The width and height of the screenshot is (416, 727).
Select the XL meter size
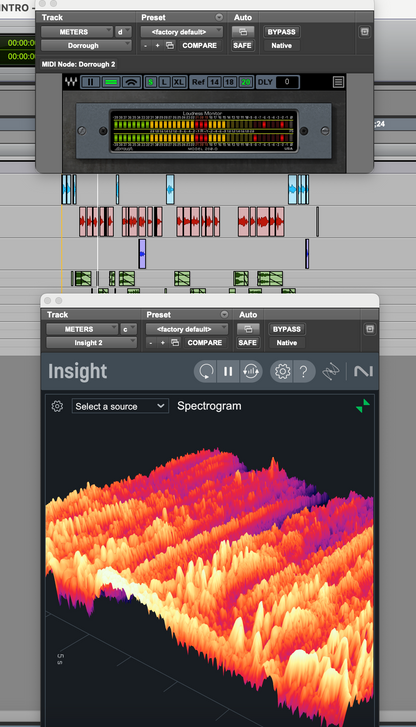[x=179, y=82]
